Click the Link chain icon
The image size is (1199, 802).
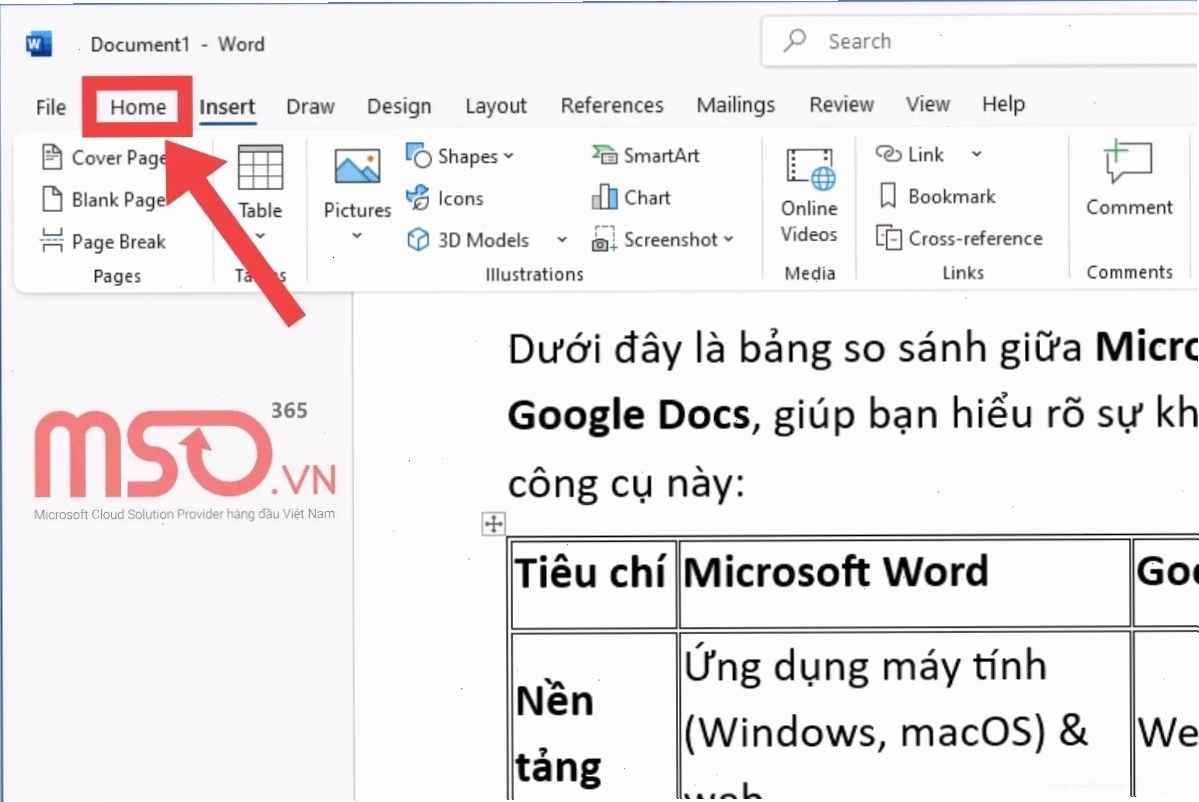[888, 154]
